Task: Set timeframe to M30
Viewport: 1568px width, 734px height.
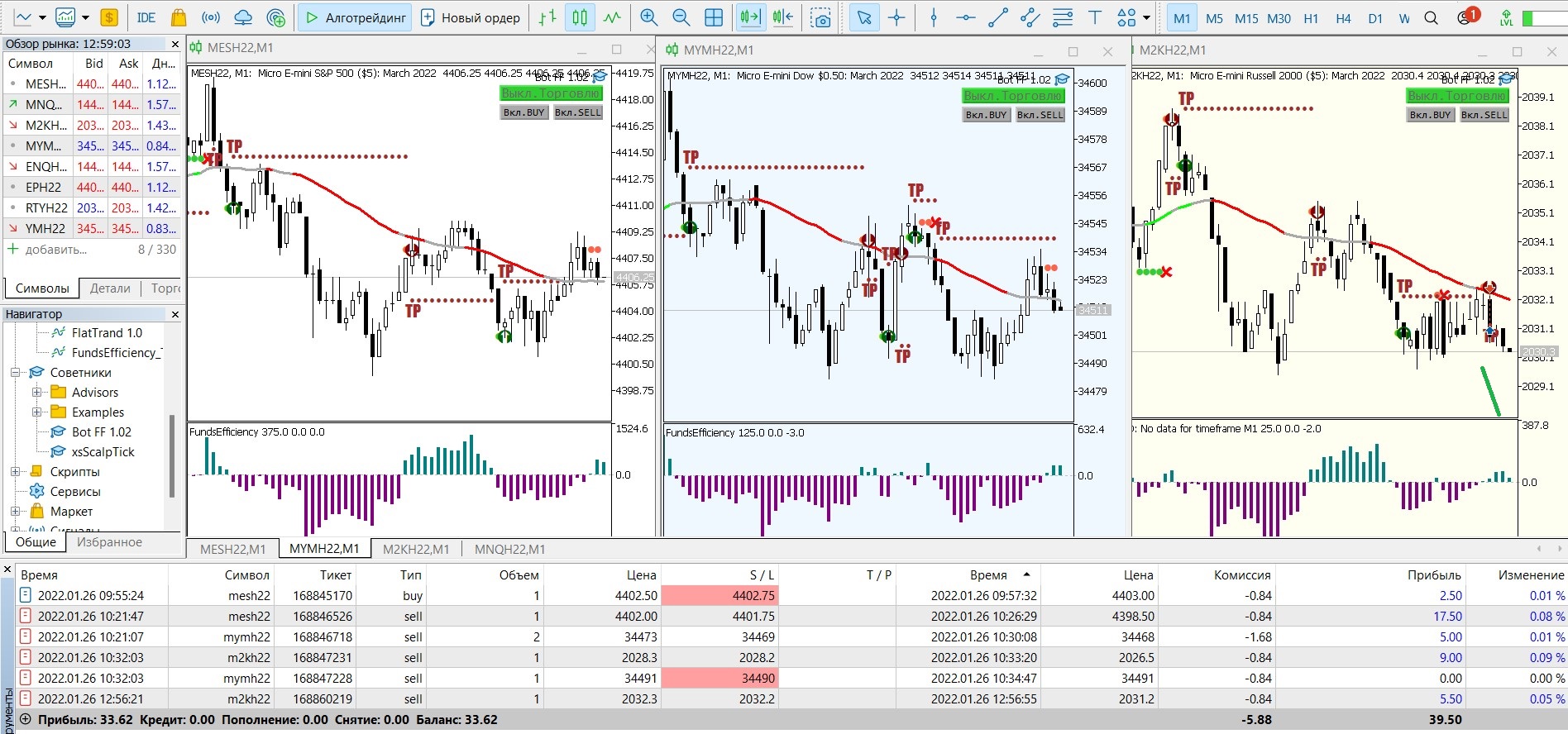Action: click(x=1279, y=18)
